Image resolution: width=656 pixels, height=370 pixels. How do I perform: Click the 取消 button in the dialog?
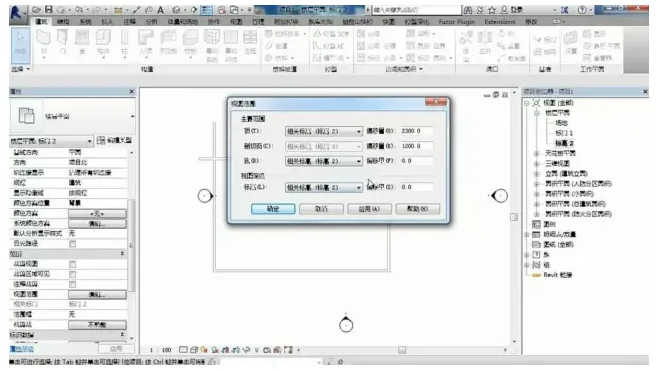coord(321,209)
